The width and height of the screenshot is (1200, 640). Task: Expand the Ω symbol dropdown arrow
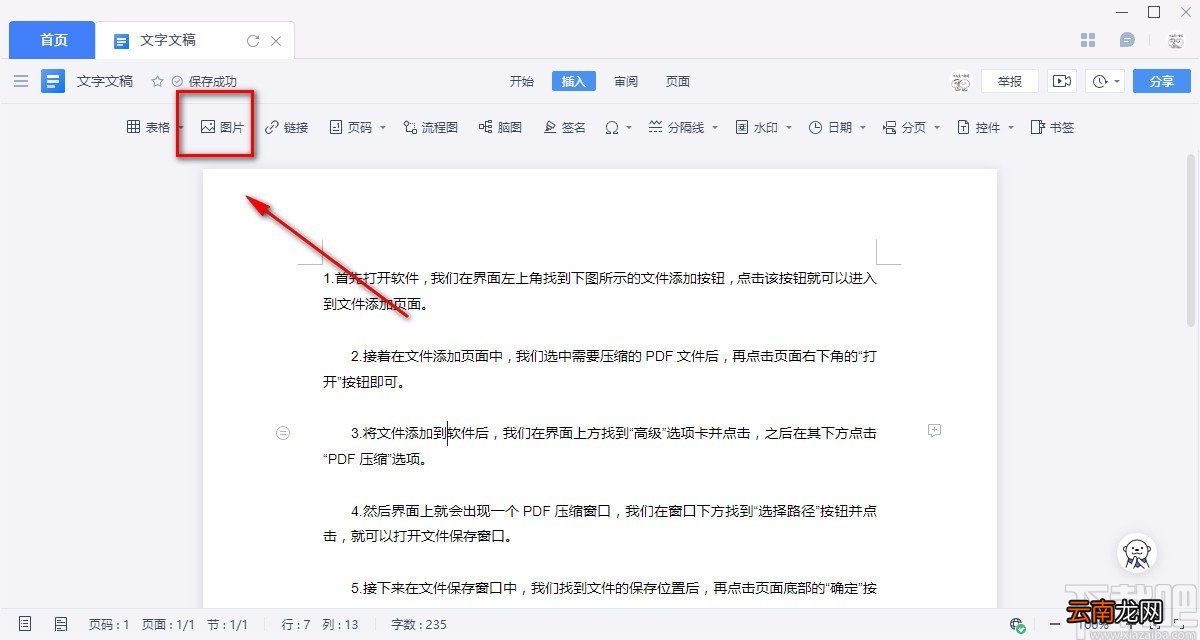629,128
